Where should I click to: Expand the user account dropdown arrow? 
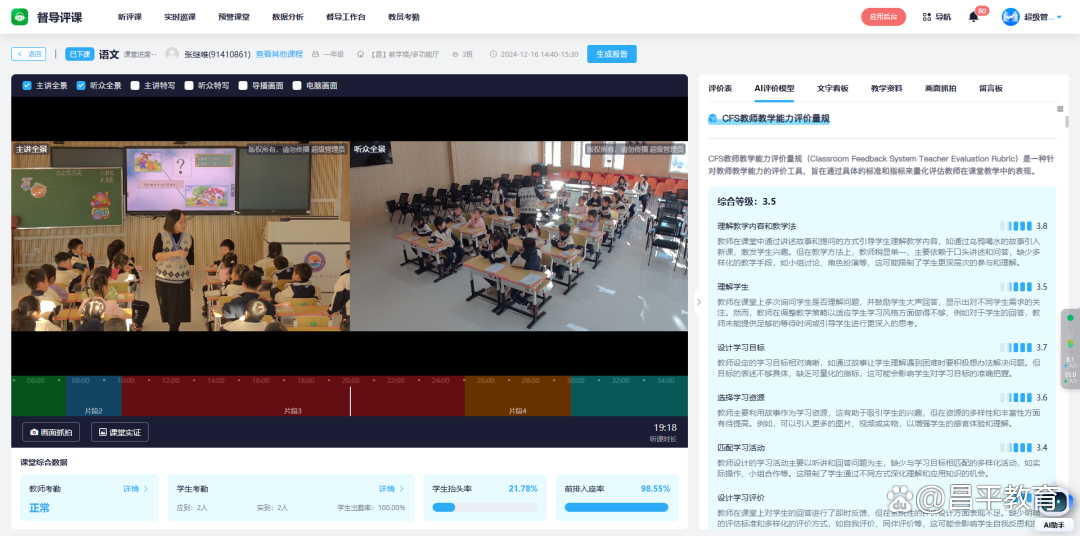[x=1059, y=17]
